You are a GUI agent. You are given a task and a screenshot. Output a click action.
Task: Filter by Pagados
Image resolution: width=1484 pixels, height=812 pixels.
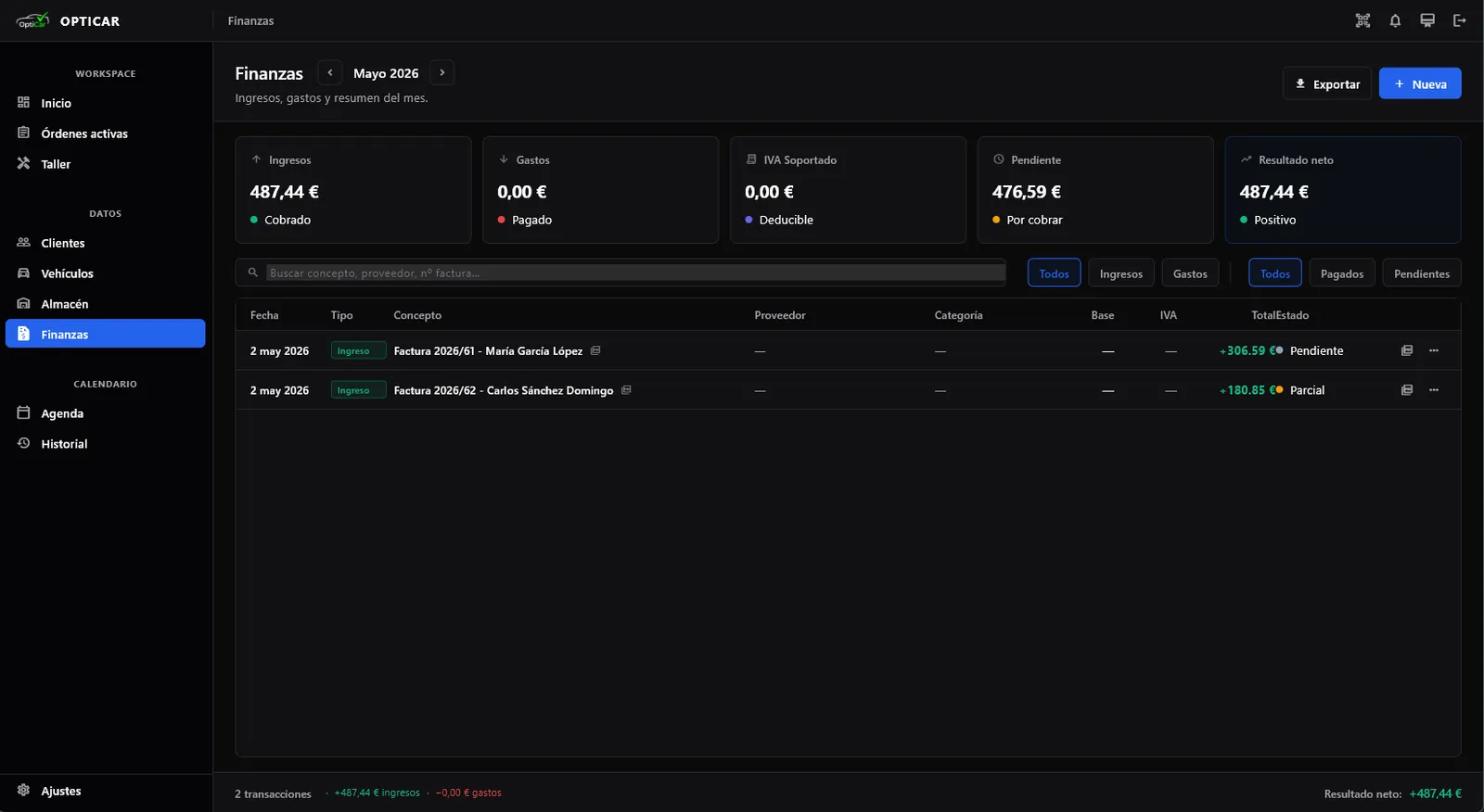pyautogui.click(x=1342, y=273)
